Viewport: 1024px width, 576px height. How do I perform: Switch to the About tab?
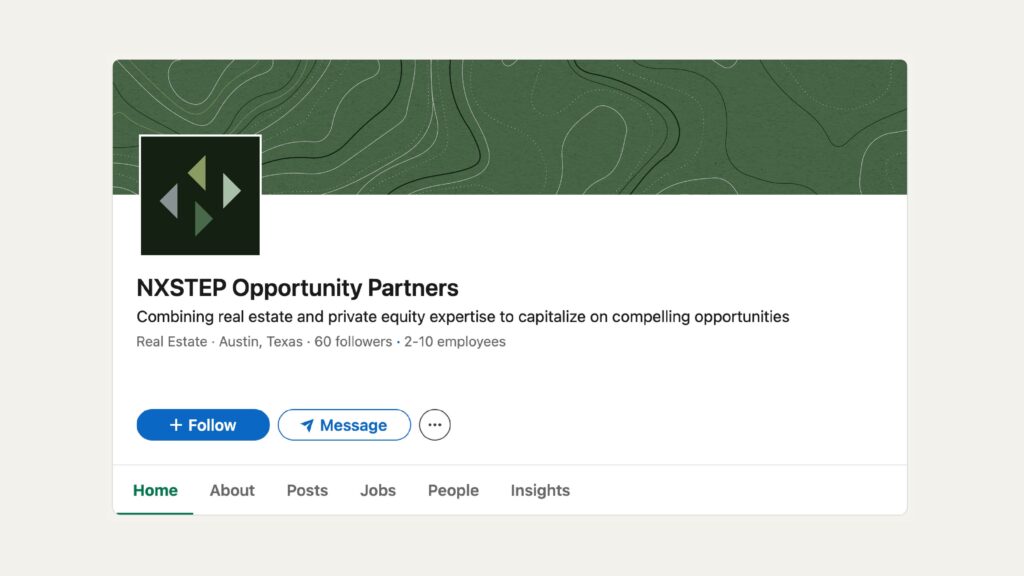[x=232, y=490]
